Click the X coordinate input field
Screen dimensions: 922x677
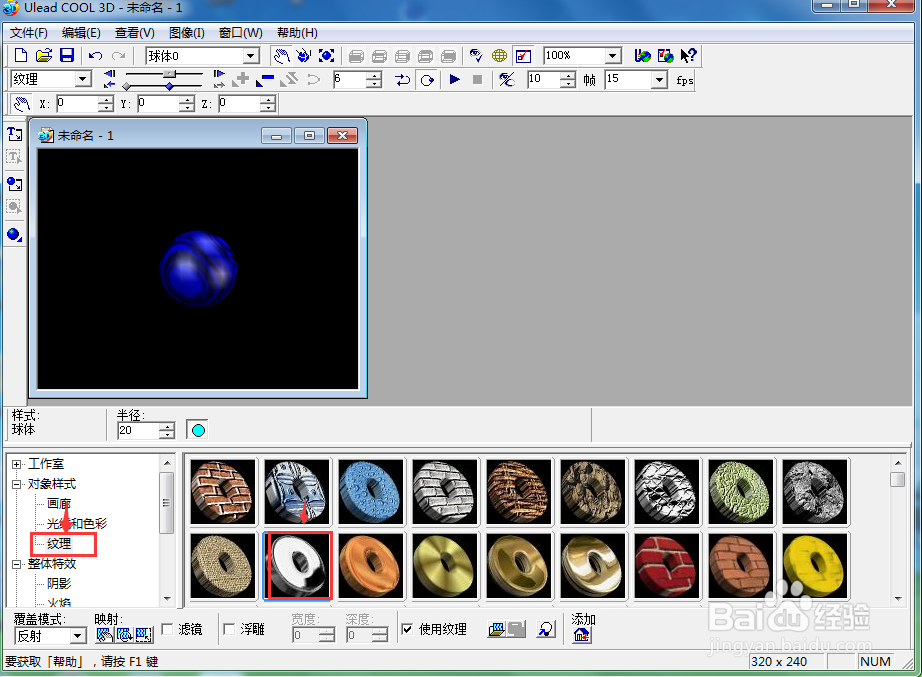[x=78, y=104]
